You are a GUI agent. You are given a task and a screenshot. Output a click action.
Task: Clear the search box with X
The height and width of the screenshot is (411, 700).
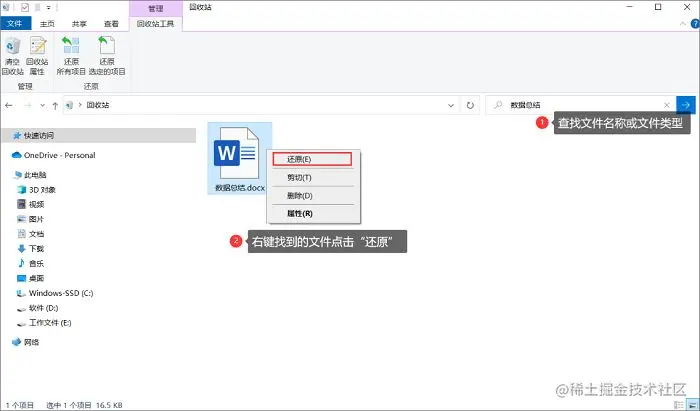[667, 105]
